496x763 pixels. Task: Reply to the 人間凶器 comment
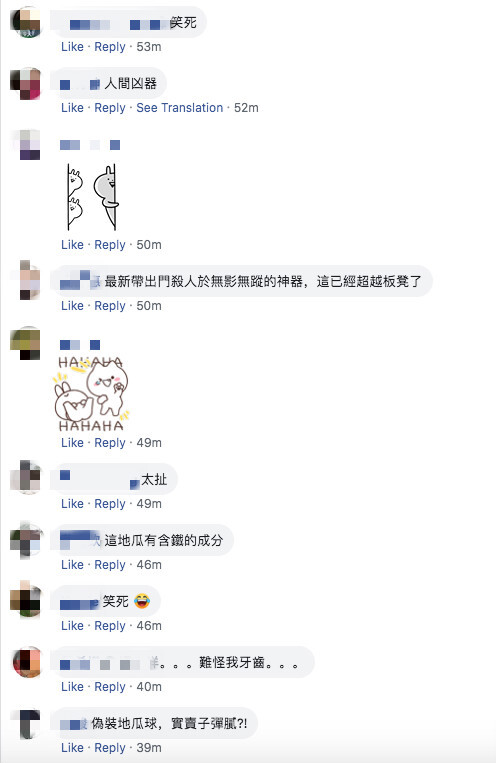tap(110, 108)
